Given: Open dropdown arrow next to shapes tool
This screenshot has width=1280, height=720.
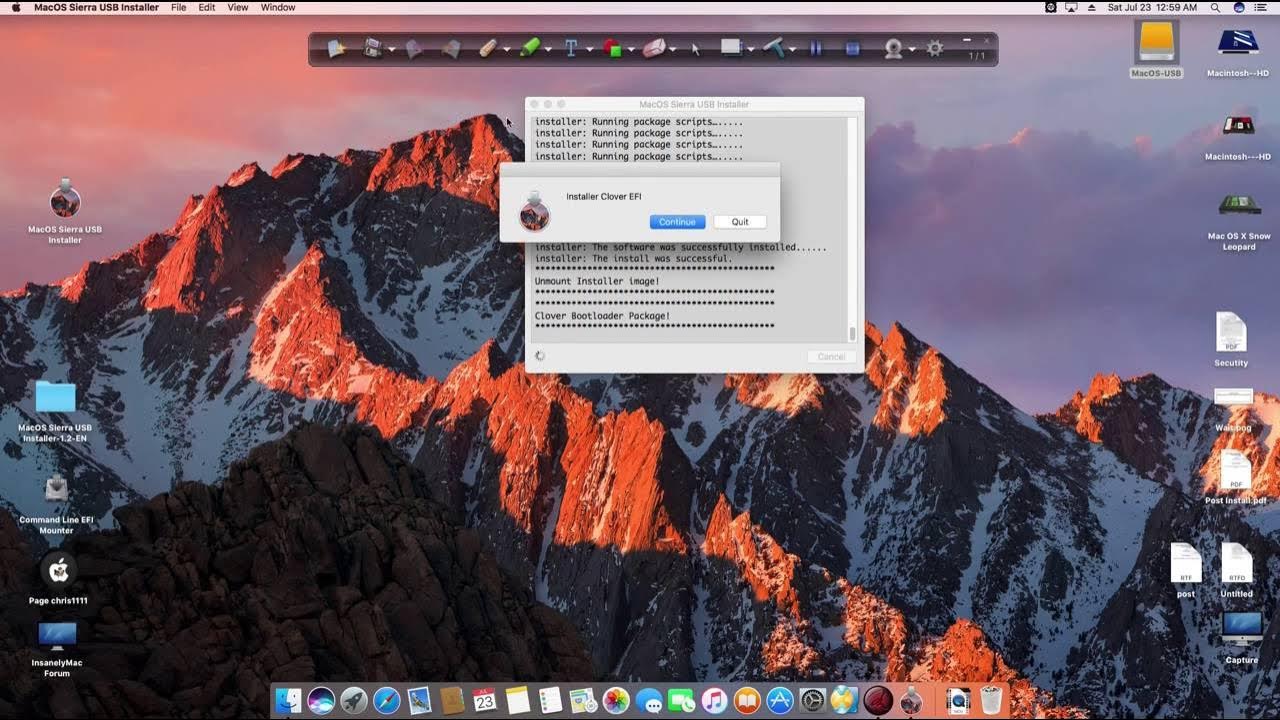Looking at the screenshot, I should (x=631, y=49).
